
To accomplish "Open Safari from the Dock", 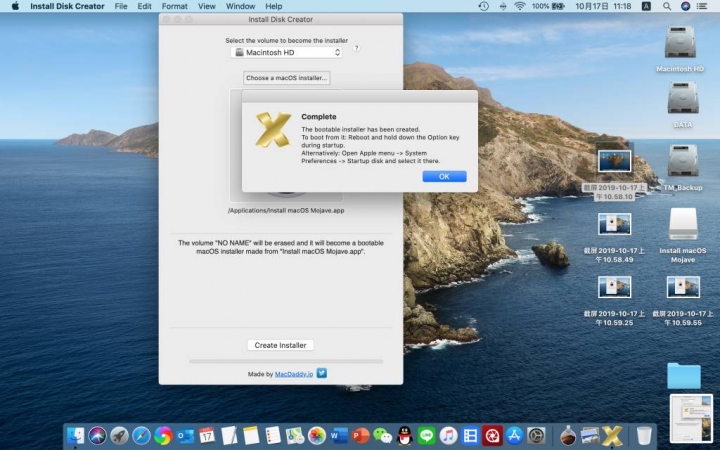I will click(141, 435).
